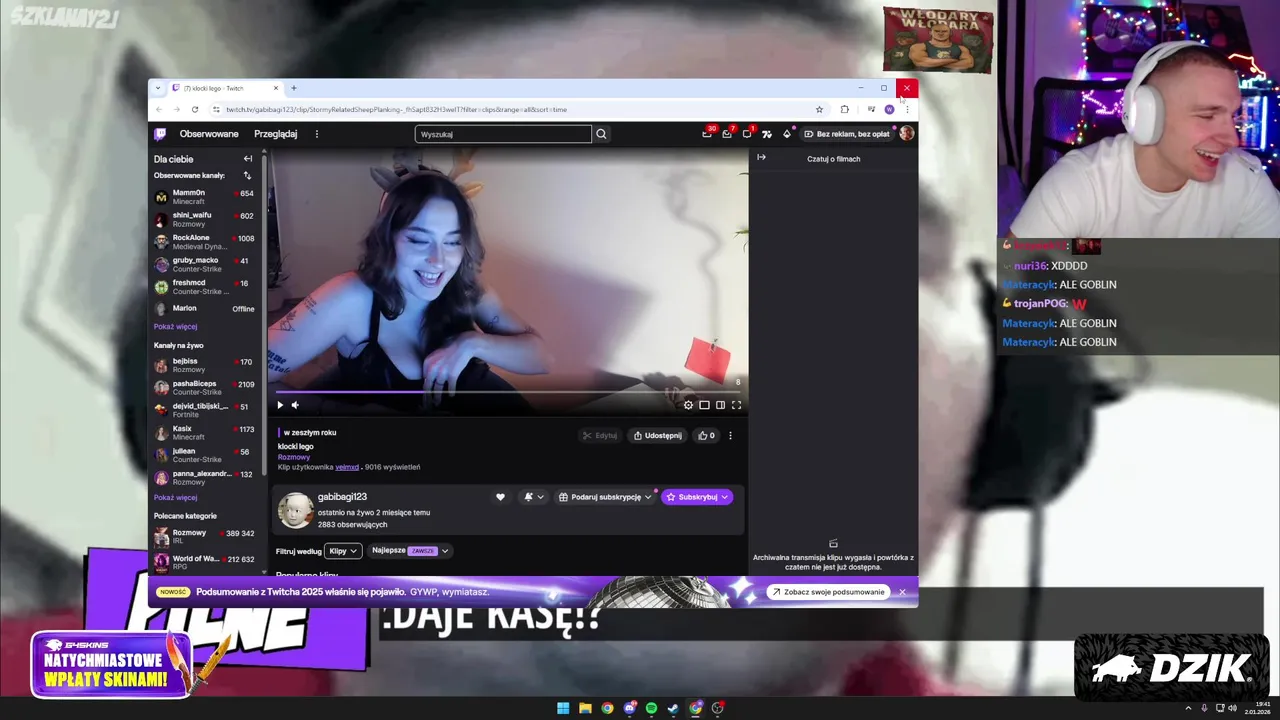Open Mamm0n channel in sidebar
This screenshot has width=1280, height=720.
tap(204, 197)
